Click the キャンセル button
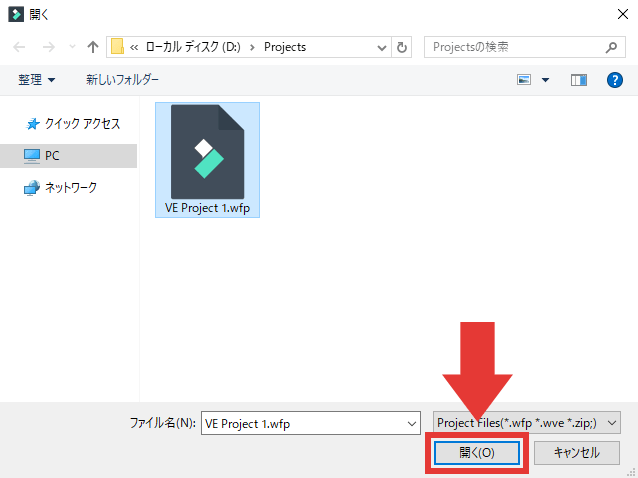The width and height of the screenshot is (638, 478). pos(577,452)
